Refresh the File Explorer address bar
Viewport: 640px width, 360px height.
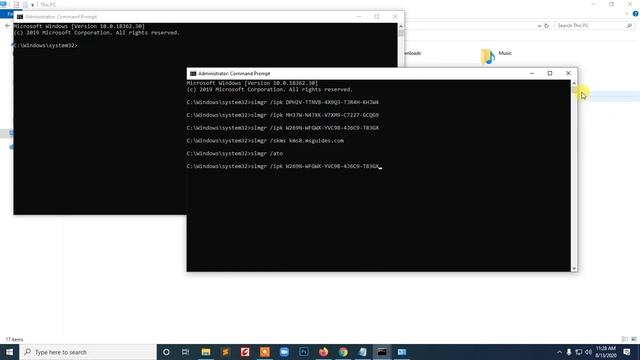point(547,26)
